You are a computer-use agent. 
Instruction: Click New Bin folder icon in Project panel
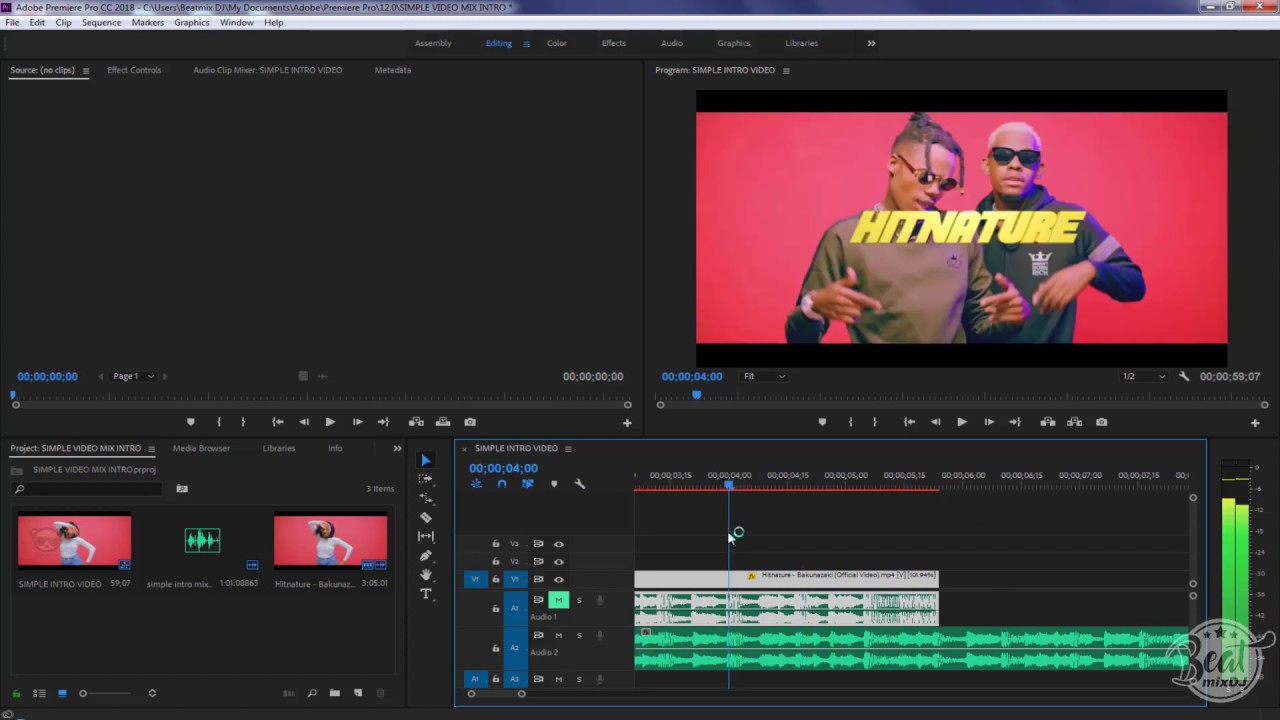335,693
